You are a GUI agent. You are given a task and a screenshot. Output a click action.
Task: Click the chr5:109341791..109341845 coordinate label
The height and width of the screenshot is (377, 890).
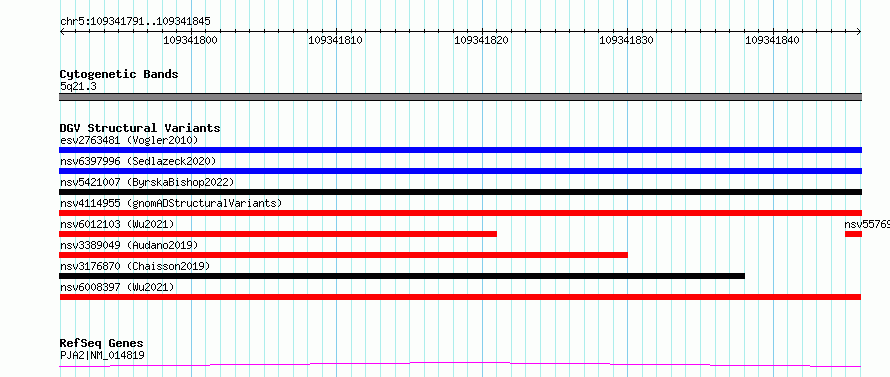click(x=135, y=22)
